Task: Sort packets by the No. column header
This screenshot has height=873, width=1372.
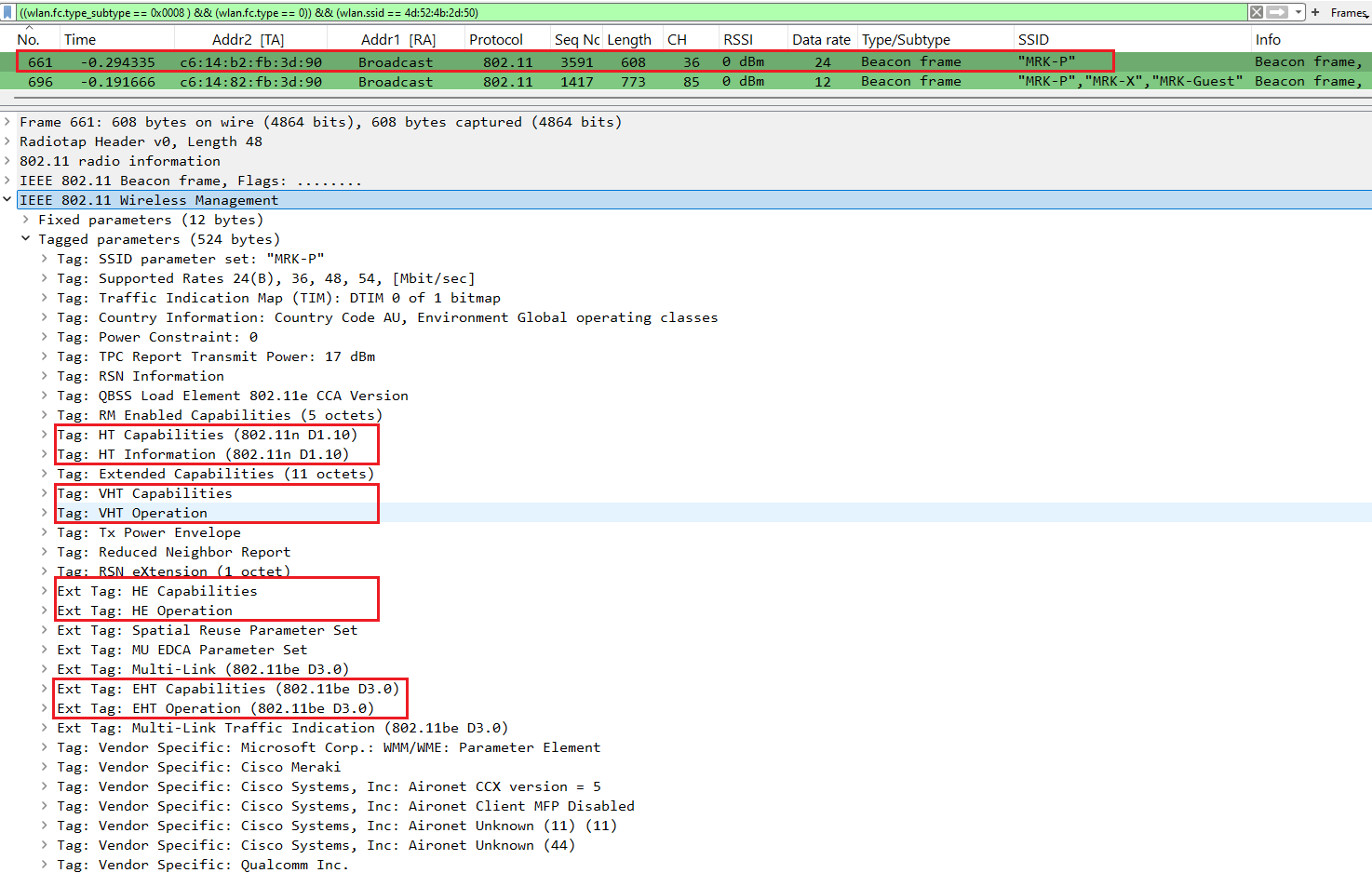Action: [29, 39]
